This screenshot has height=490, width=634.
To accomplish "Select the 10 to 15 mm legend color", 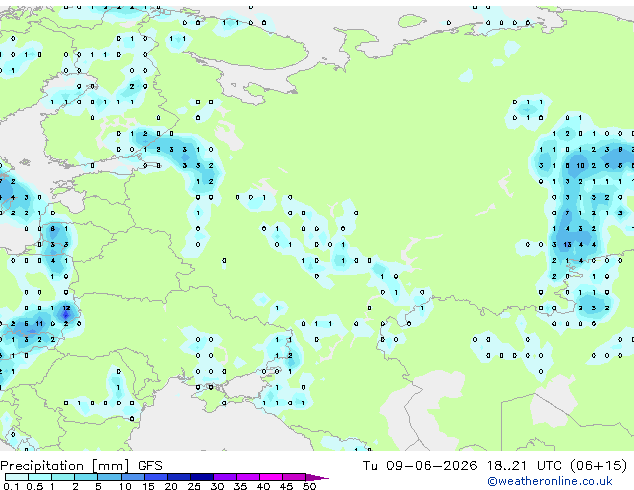I will [133, 477].
